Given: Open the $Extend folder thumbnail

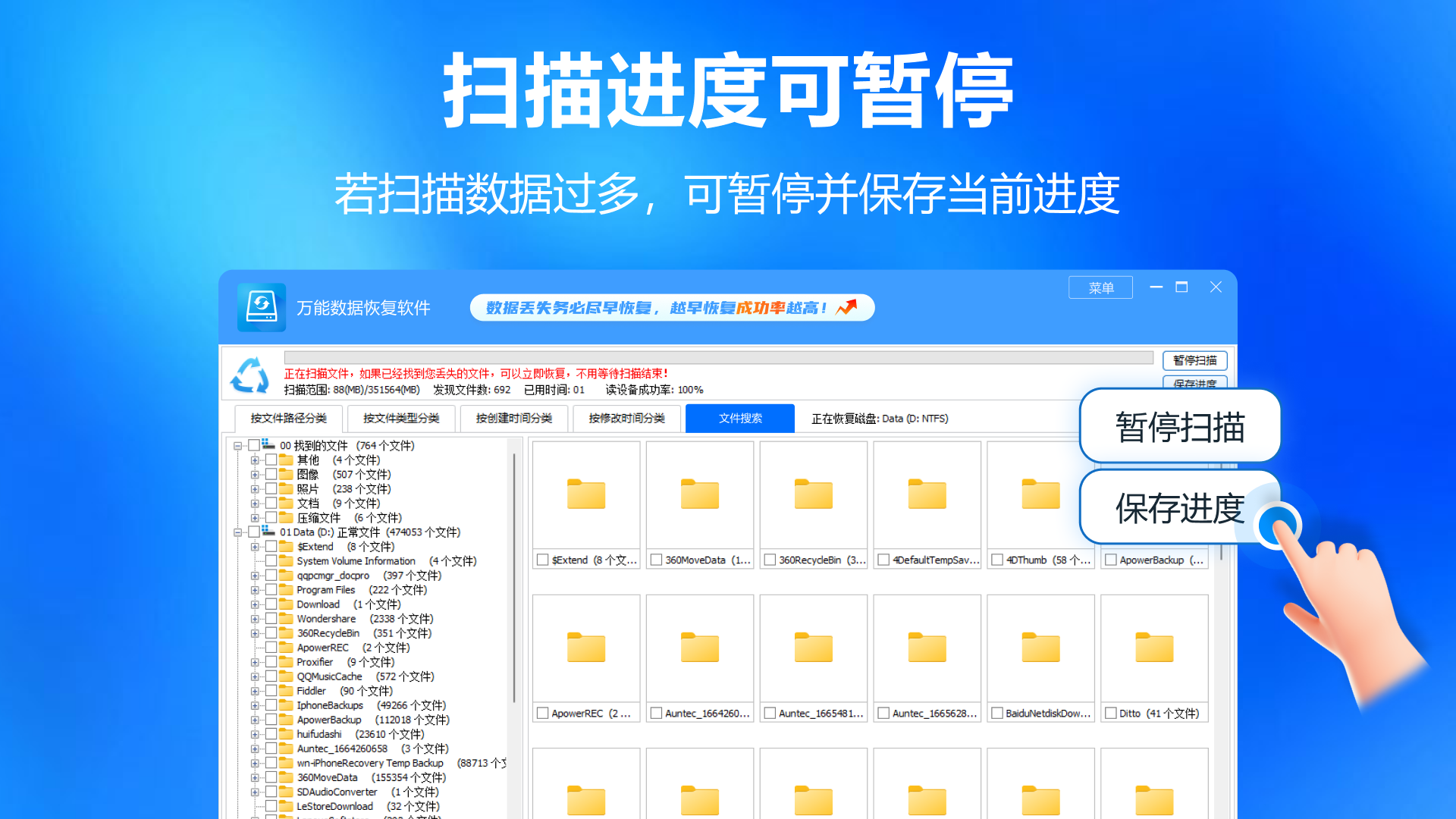Looking at the screenshot, I should point(586,494).
